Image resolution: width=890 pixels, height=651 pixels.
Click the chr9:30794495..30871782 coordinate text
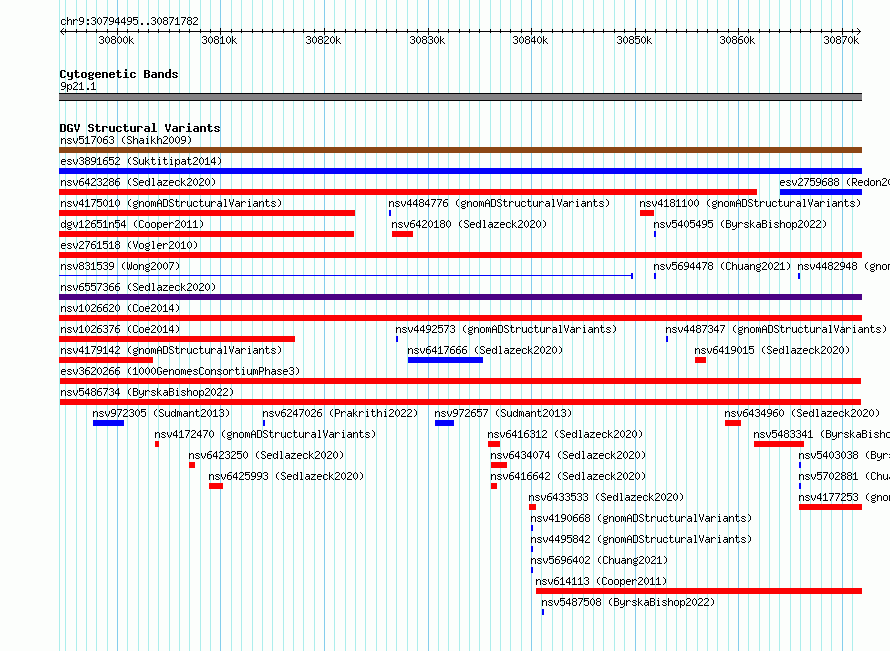click(129, 21)
